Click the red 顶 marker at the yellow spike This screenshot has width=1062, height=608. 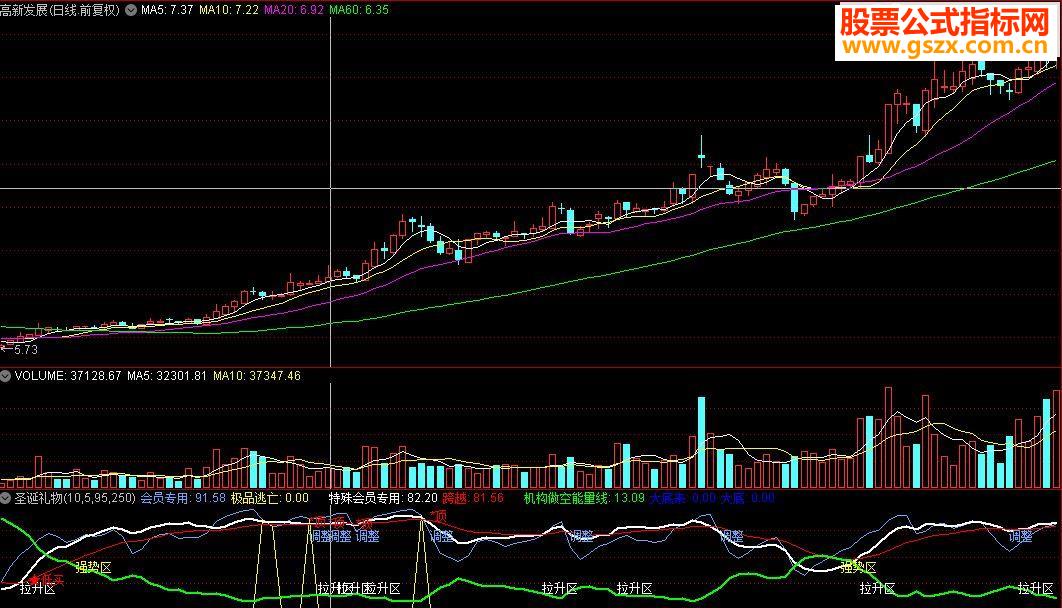pos(439,517)
